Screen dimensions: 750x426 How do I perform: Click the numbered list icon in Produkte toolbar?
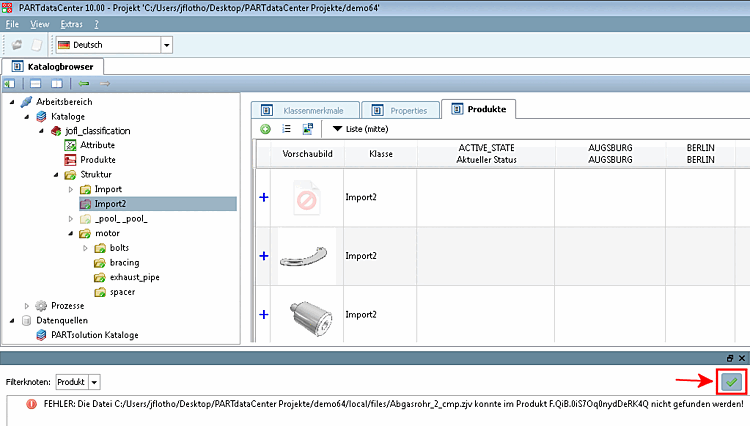287,129
